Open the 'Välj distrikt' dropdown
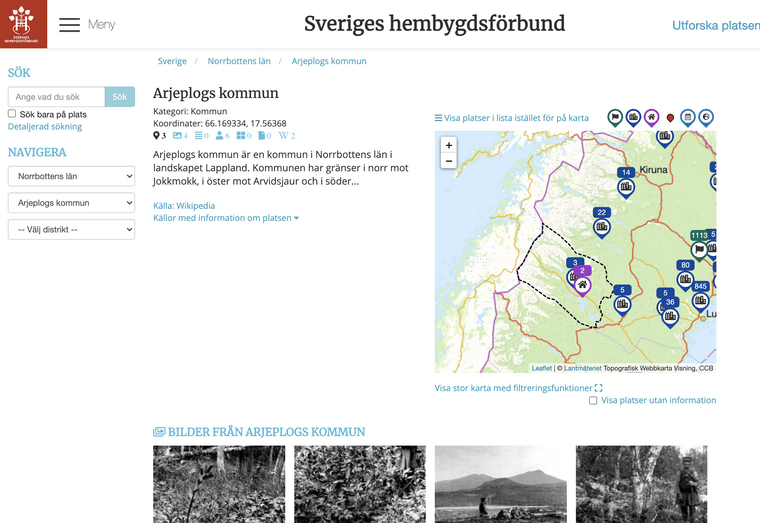Viewport: 760px width, 523px height. click(71, 229)
